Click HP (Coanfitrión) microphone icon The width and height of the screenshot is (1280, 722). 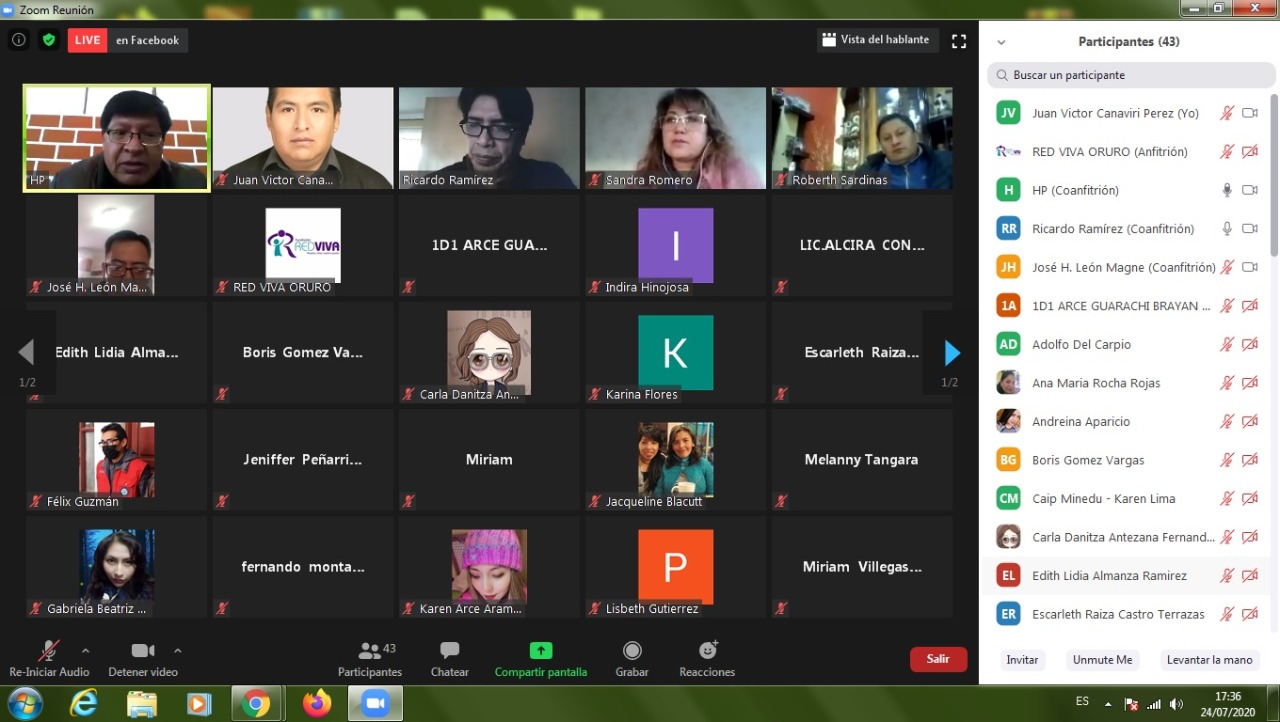[x=1227, y=190]
